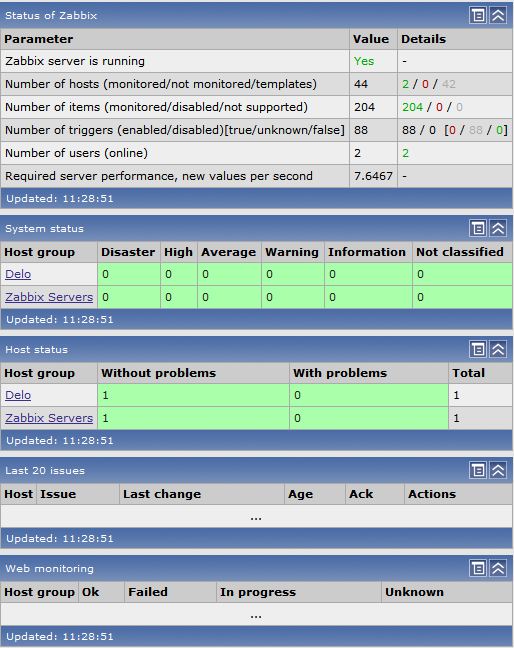Click the hosts value '44'
This screenshot has width=514, height=648.
click(361, 84)
